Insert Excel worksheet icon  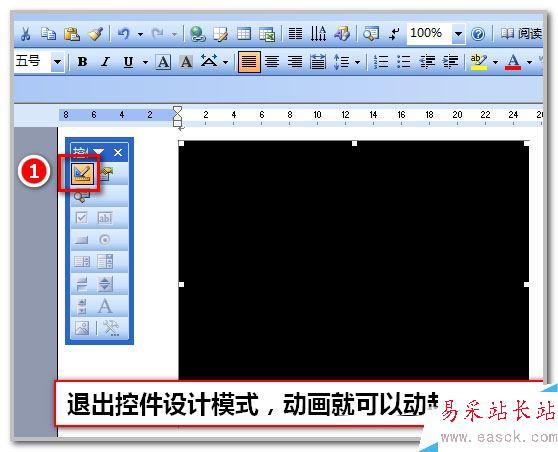pos(267,34)
